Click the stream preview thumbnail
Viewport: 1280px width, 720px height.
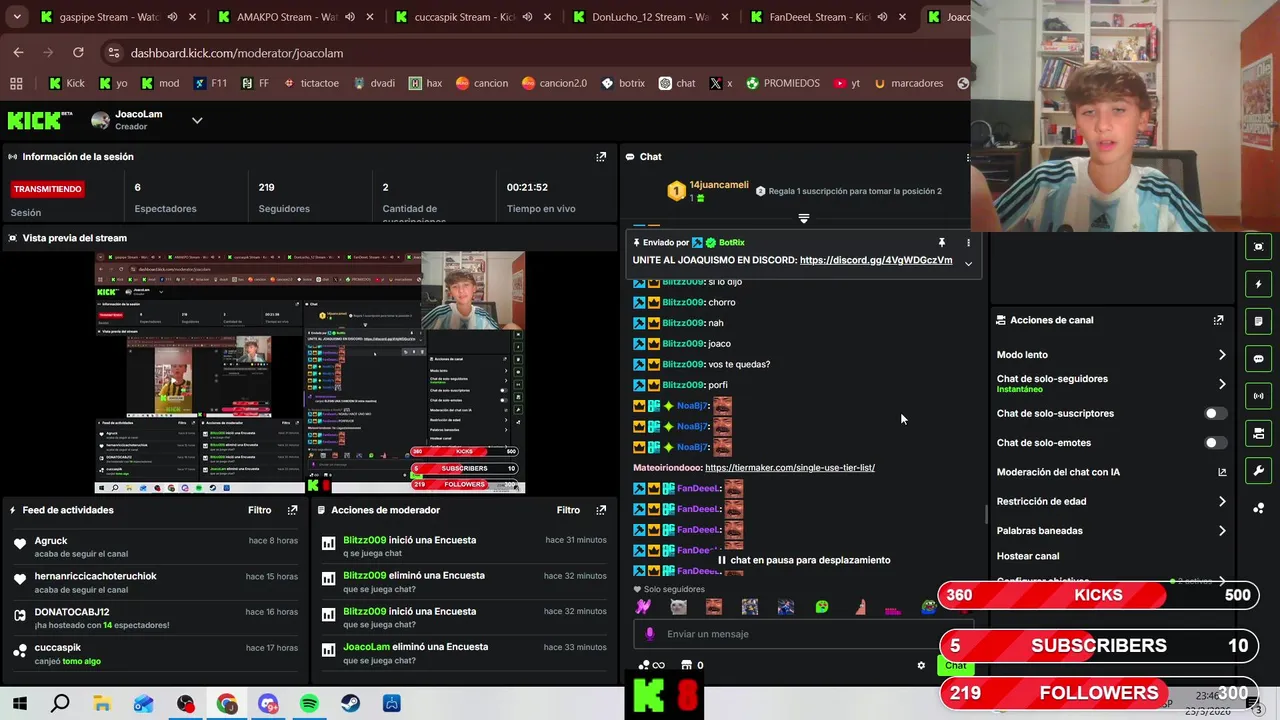tap(310, 373)
